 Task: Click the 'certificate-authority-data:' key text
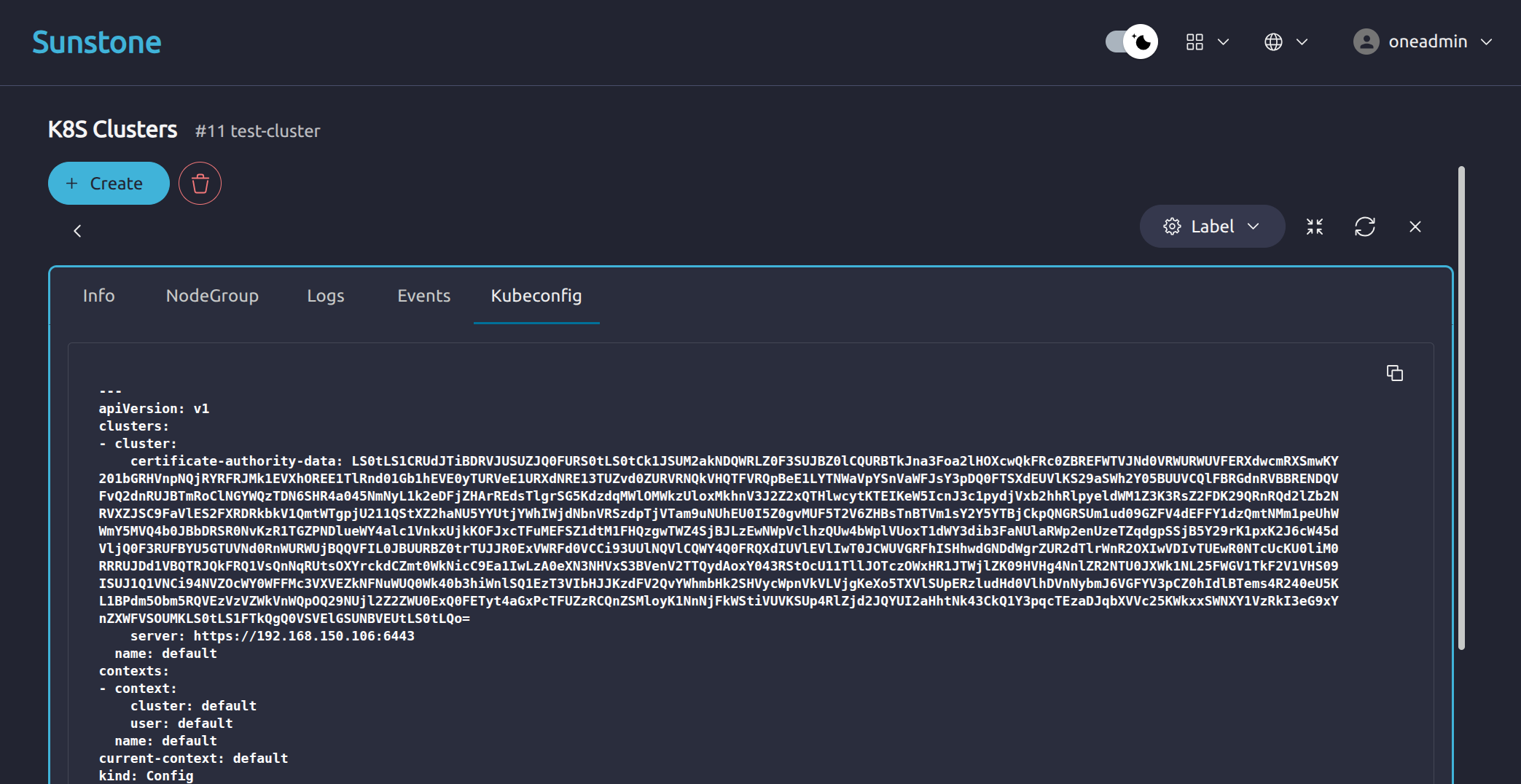coord(236,461)
